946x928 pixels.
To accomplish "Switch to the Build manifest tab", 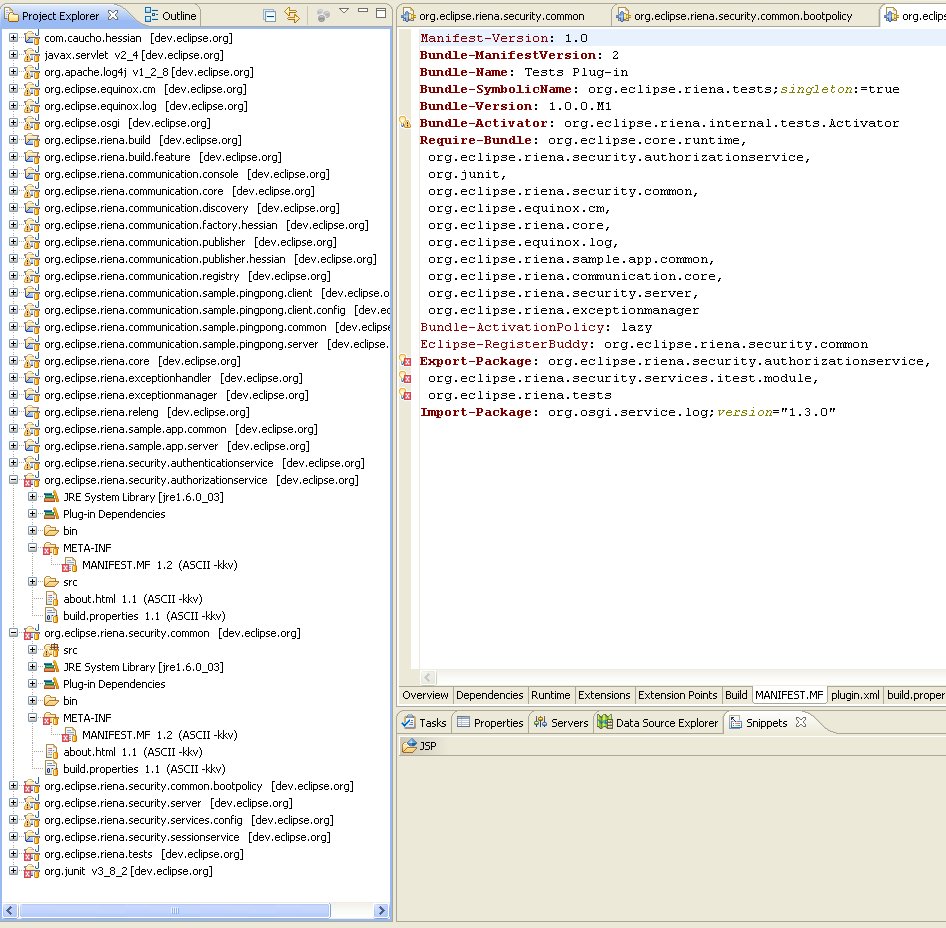I will tap(736, 695).
